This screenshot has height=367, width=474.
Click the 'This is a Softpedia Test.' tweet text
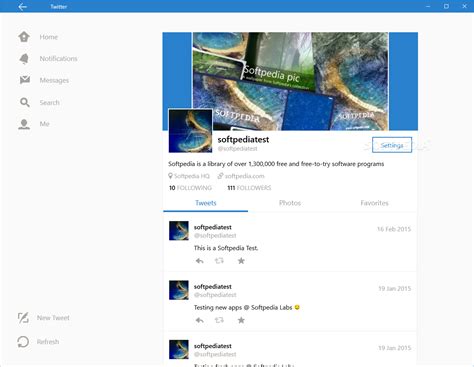pyautogui.click(x=226, y=248)
